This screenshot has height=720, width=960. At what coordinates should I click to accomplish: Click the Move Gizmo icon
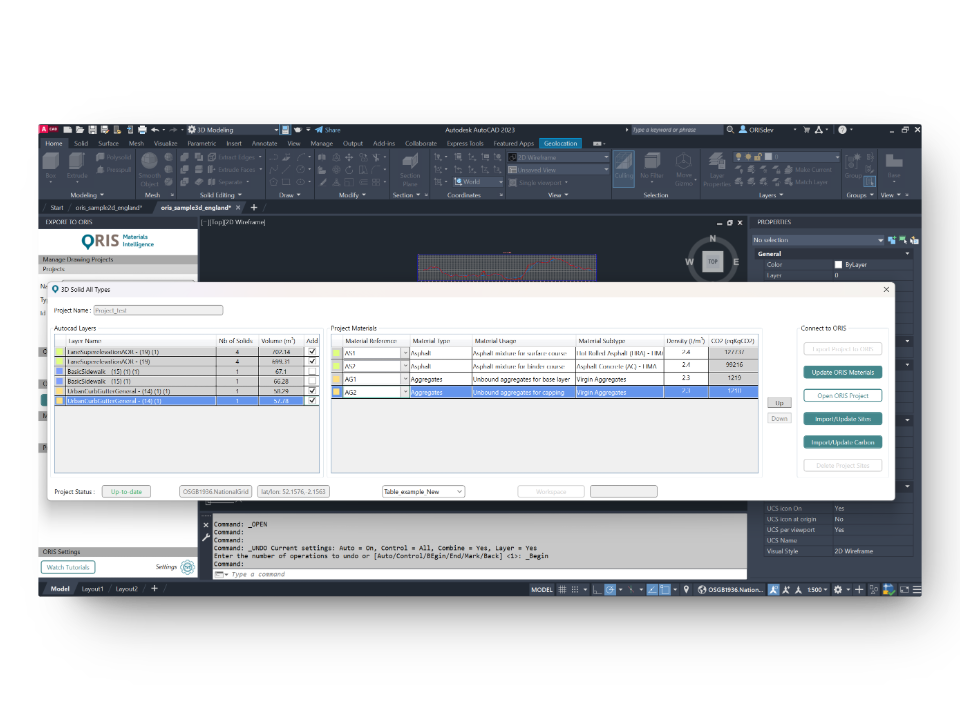(x=684, y=166)
